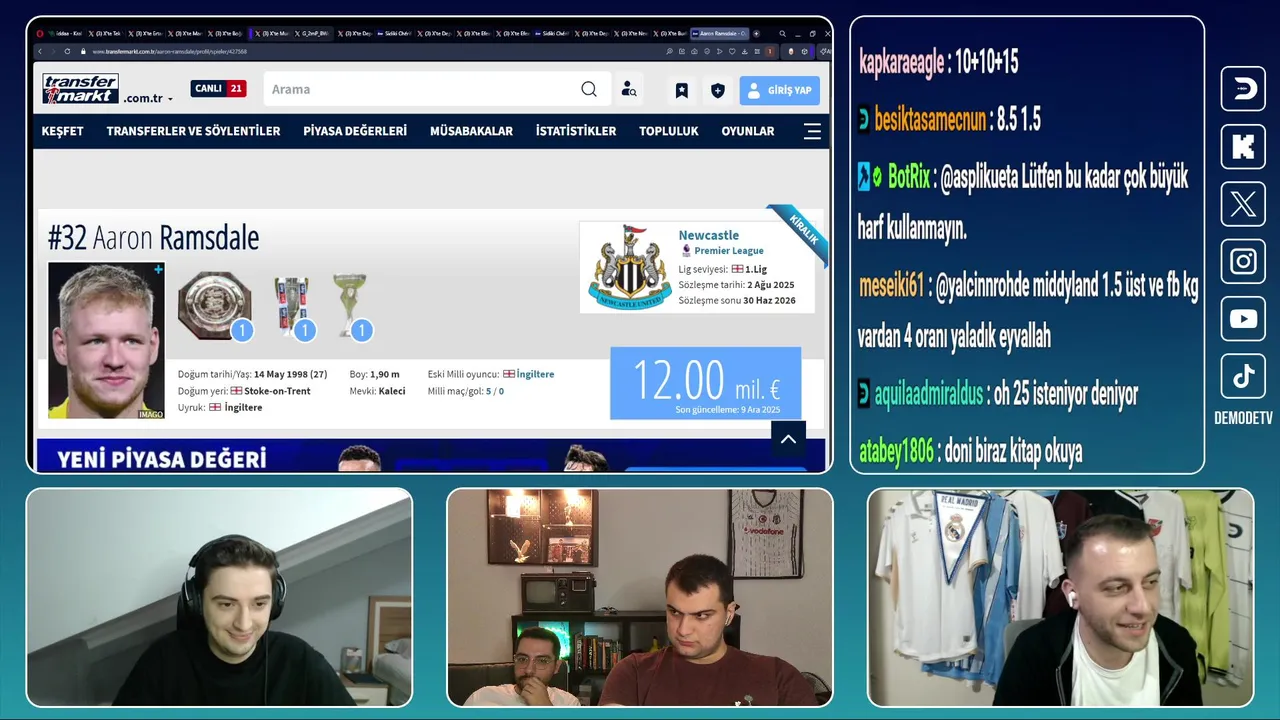Click chat username kapkaraeagle
The image size is (1280, 720).
tap(901, 63)
